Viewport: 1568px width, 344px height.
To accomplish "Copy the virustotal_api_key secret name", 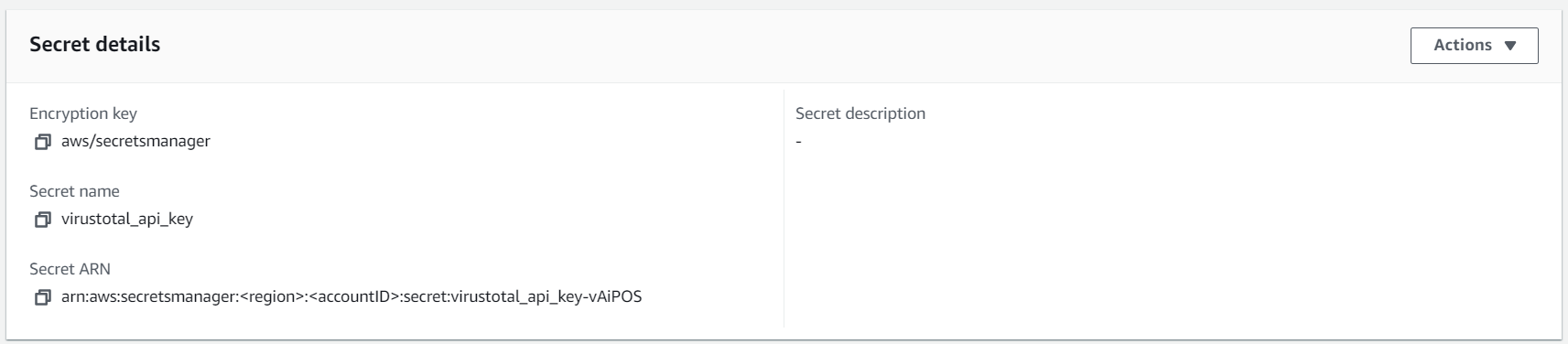I will (x=42, y=220).
